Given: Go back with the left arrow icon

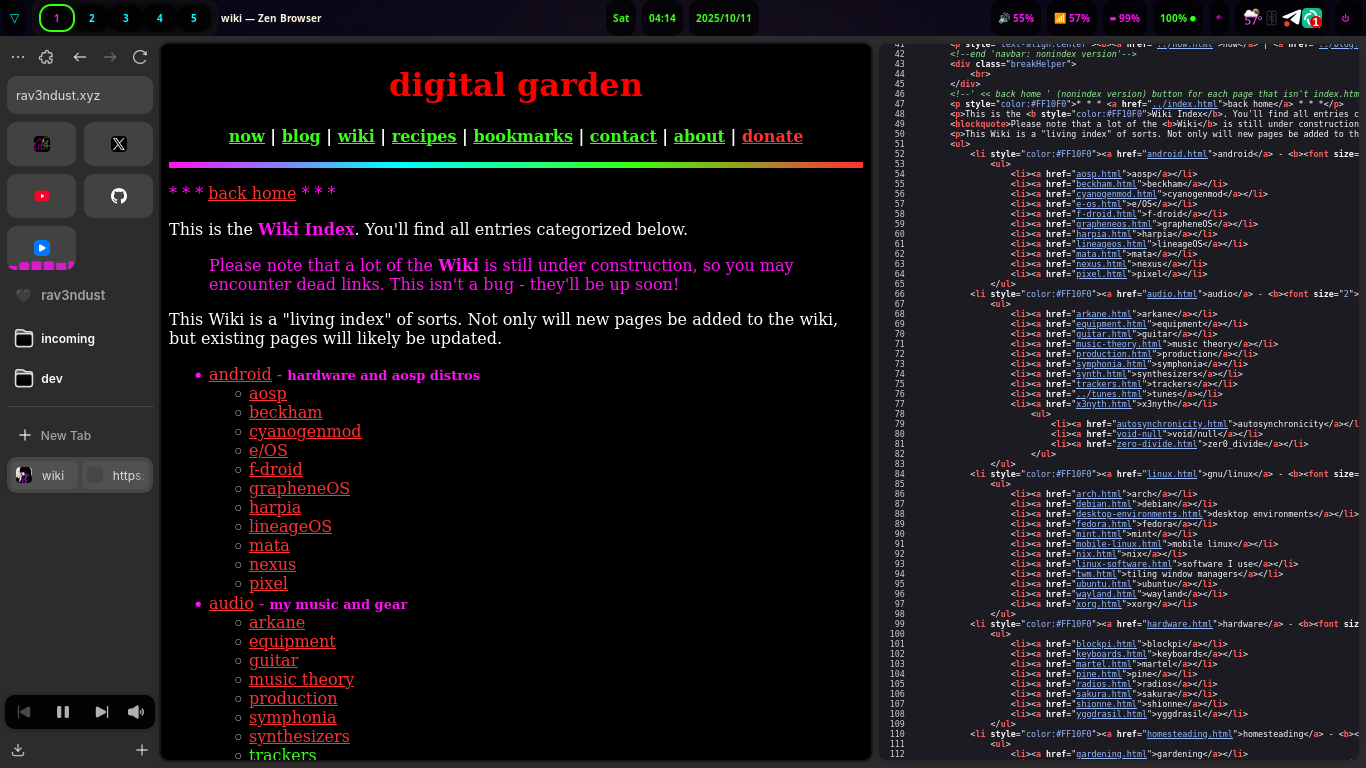Looking at the screenshot, I should [80, 57].
